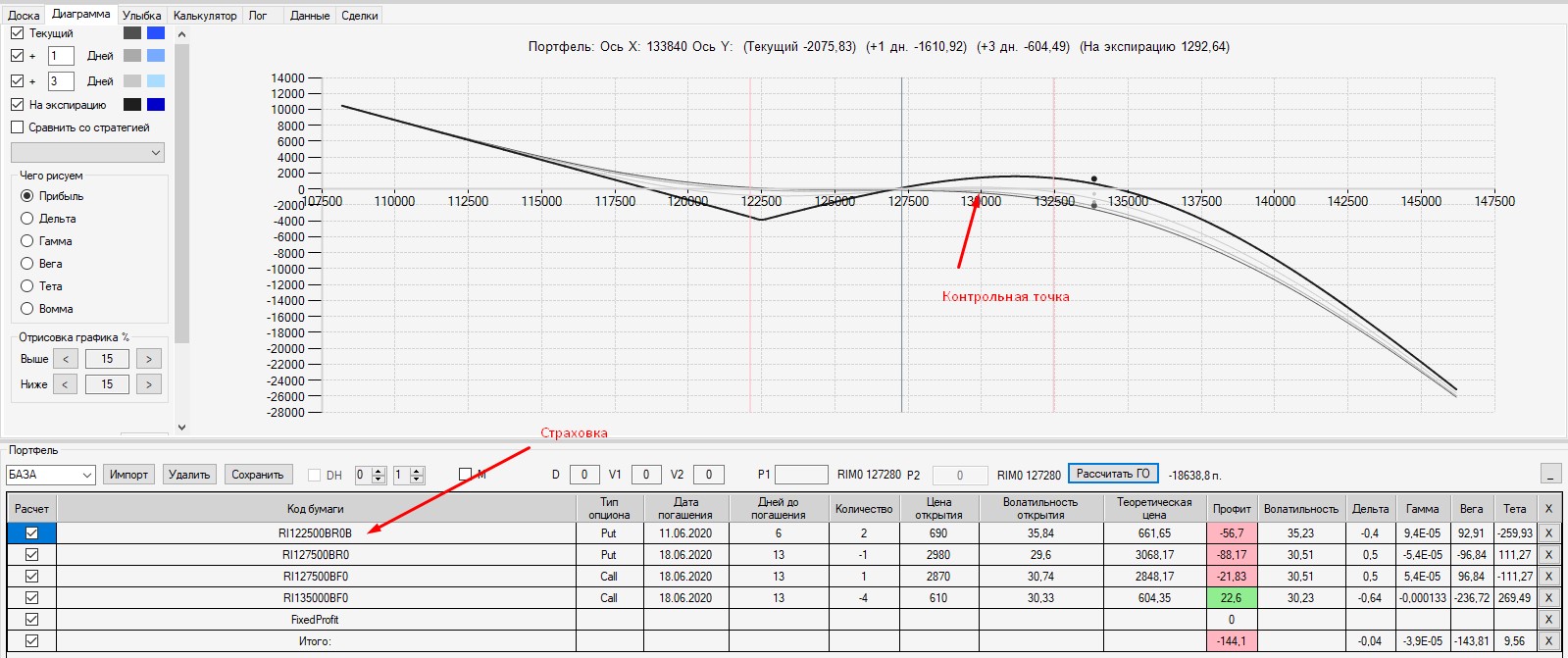Remove the RI122500BR0B row with its X
Screen dimensions: 1568x658
pyautogui.click(x=1548, y=533)
